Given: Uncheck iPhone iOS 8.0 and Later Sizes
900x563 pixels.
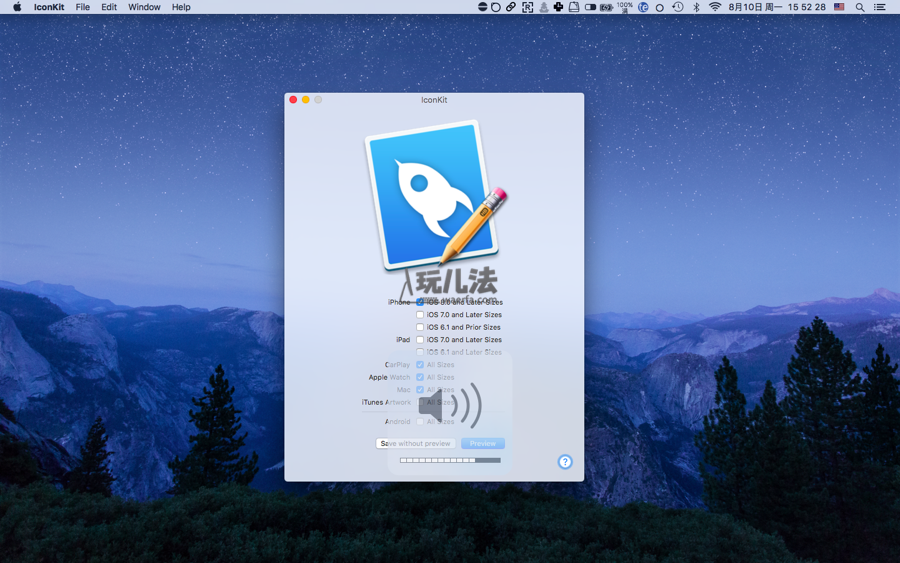Looking at the screenshot, I should click(x=420, y=302).
